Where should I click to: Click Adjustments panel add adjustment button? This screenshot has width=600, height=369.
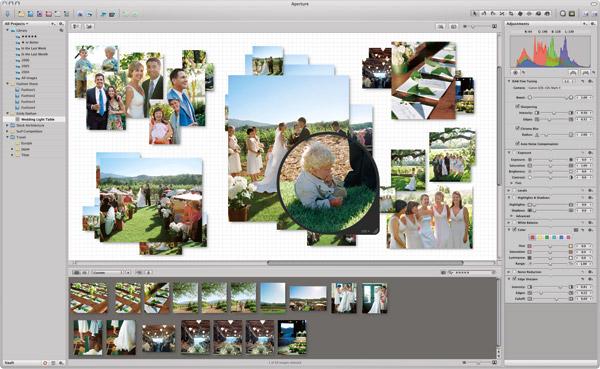tap(585, 24)
